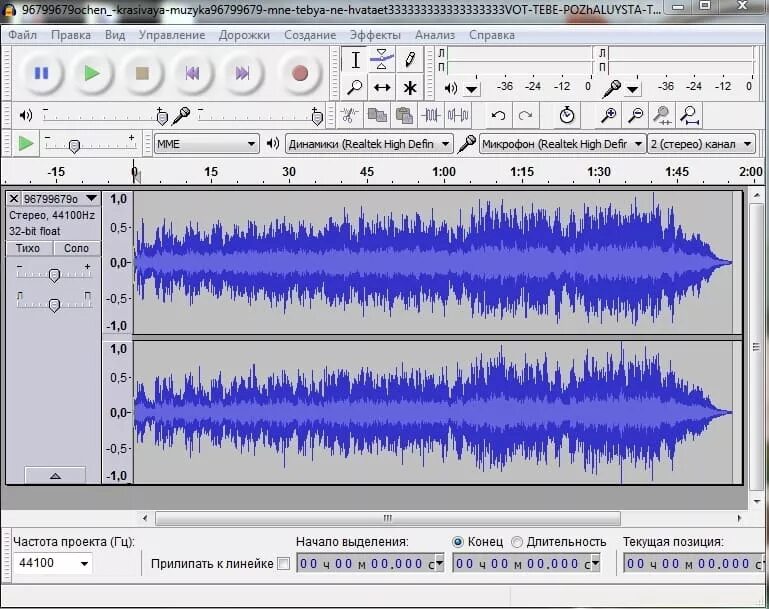Open the Вид menu

click(x=115, y=35)
